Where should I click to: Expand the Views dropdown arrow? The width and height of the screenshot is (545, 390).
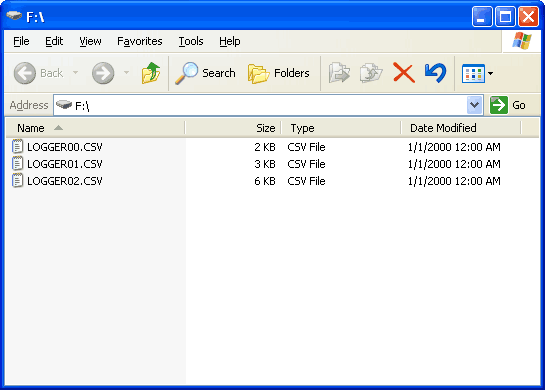pyautogui.click(x=490, y=73)
